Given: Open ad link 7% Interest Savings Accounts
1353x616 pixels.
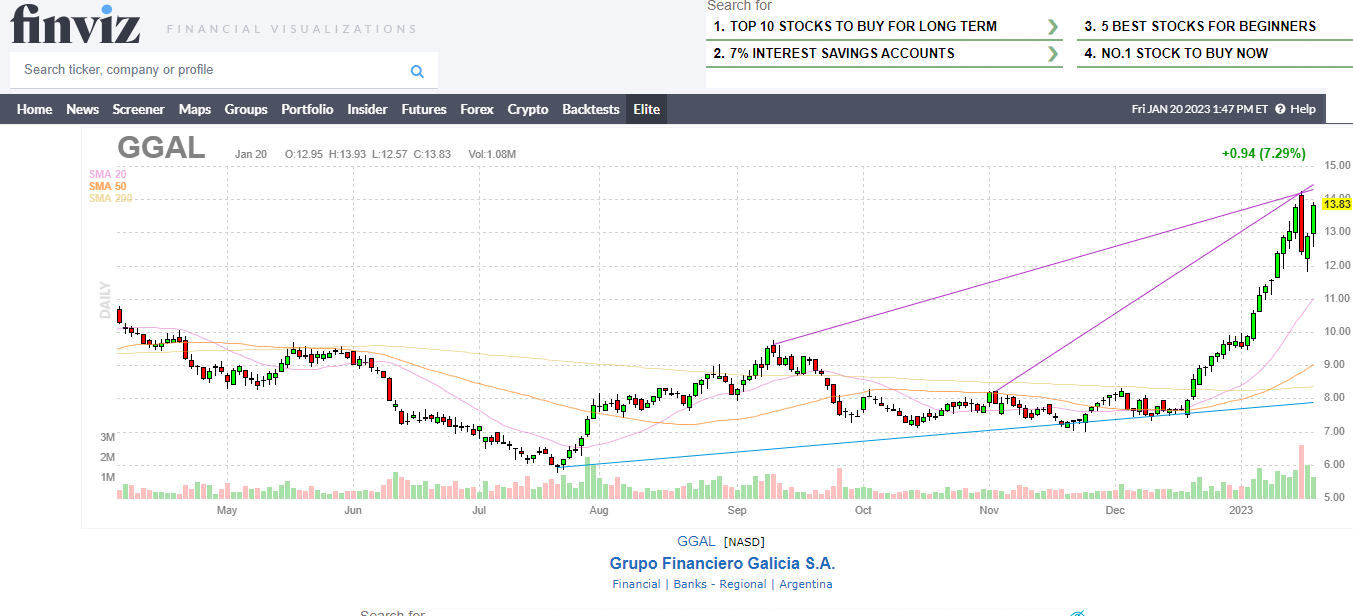Looking at the screenshot, I should (834, 54).
